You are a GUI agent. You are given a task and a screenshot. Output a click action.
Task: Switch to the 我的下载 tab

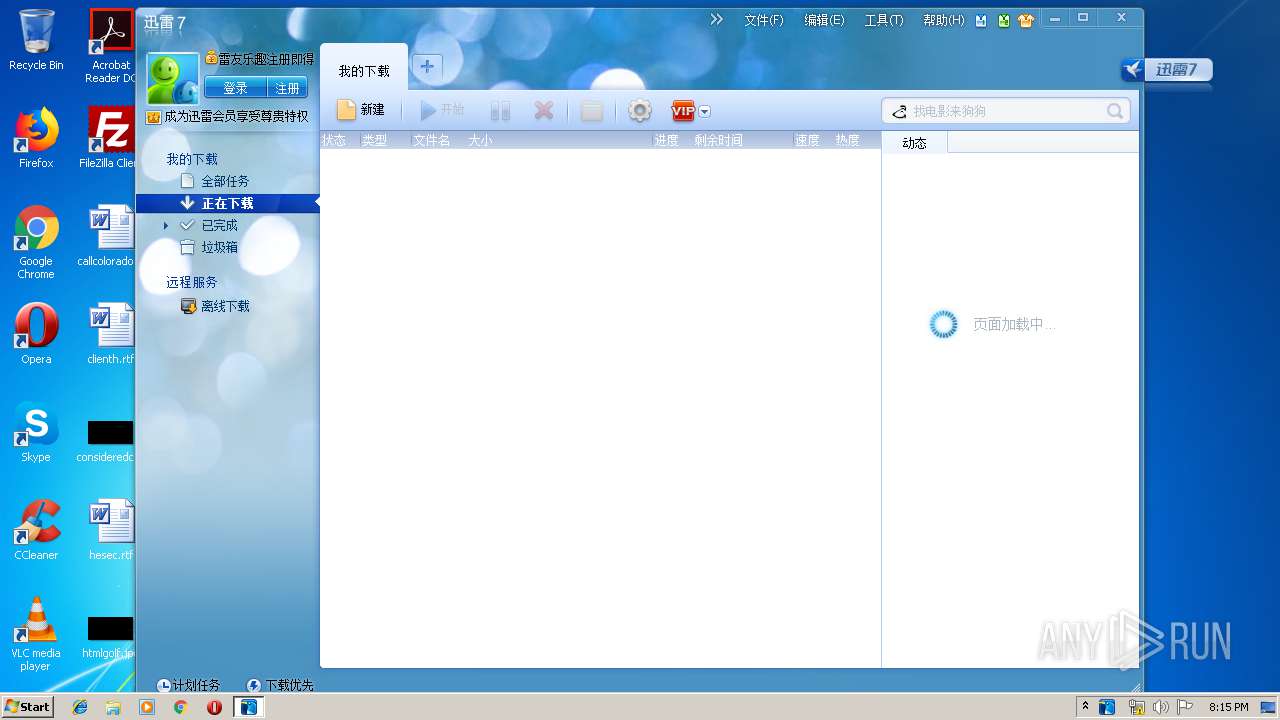pyautogui.click(x=364, y=71)
